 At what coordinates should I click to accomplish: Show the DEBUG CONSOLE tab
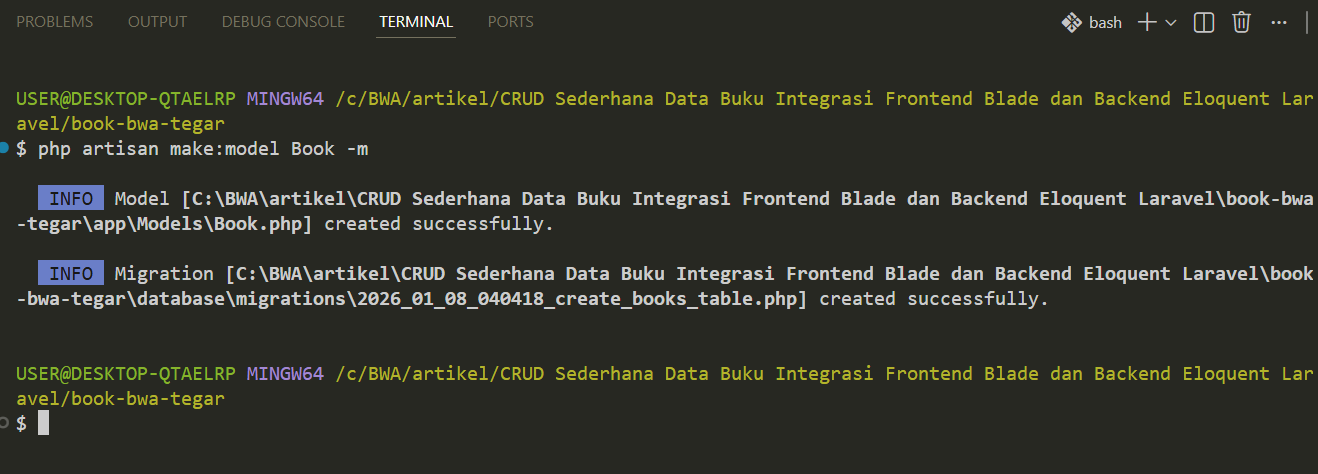pyautogui.click(x=283, y=21)
